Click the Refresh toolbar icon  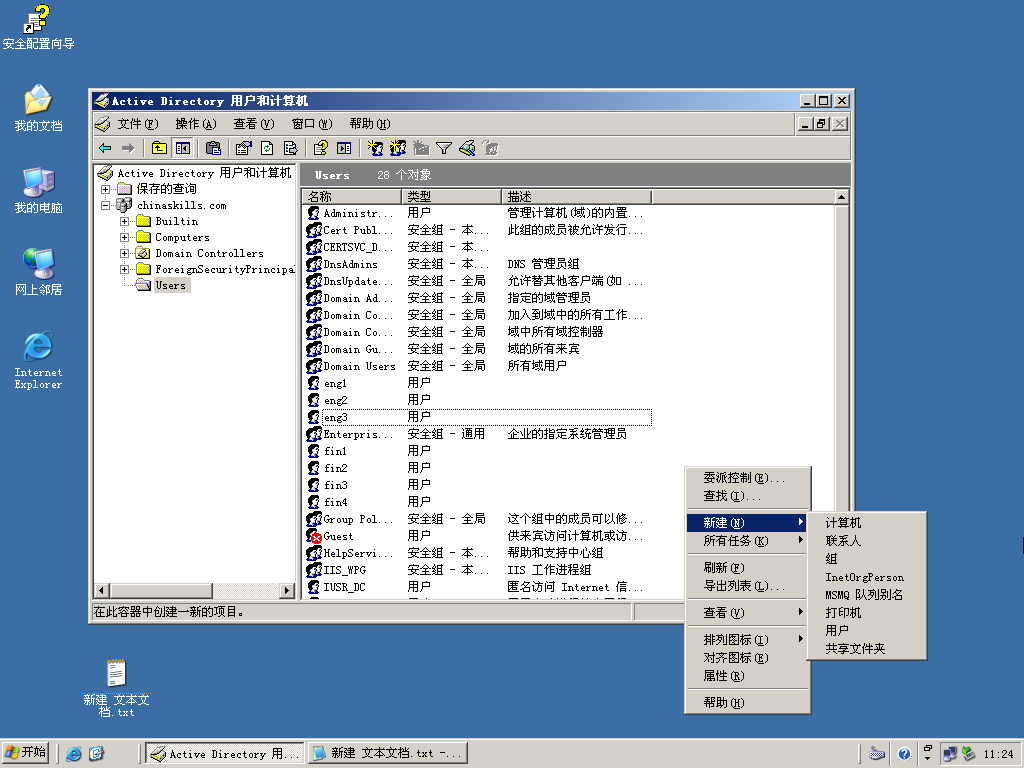tap(267, 148)
